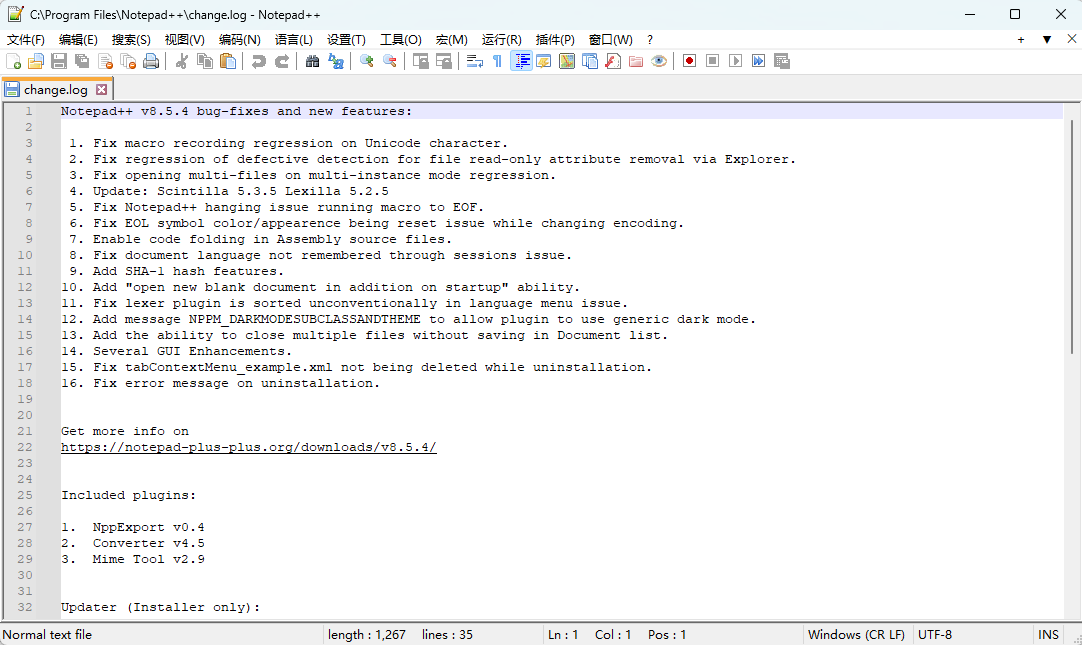Open Folder as Workspace icon
The width and height of the screenshot is (1082, 645).
636,61
